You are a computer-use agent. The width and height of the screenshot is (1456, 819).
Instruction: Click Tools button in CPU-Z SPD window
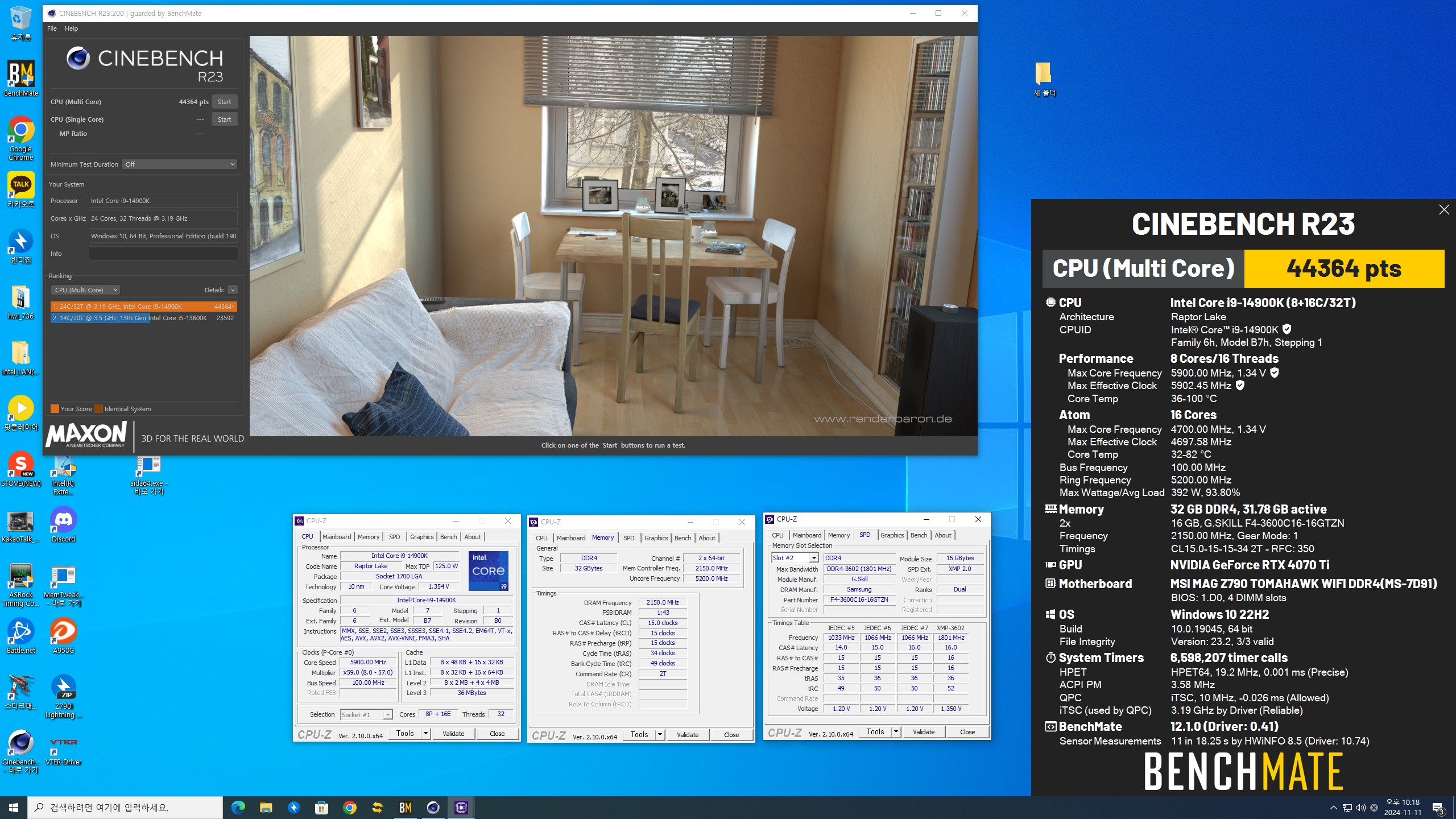coord(875,732)
